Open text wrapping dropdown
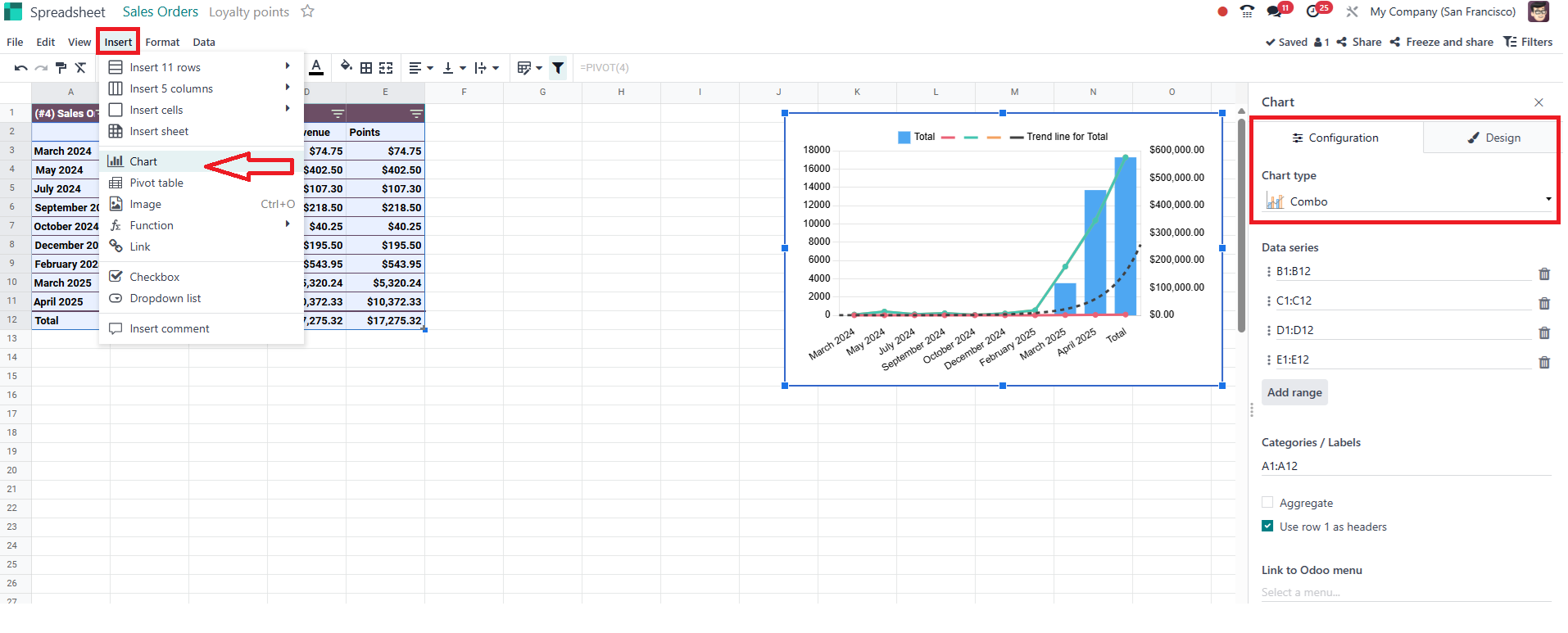The width and height of the screenshot is (1568, 633). pos(487,68)
